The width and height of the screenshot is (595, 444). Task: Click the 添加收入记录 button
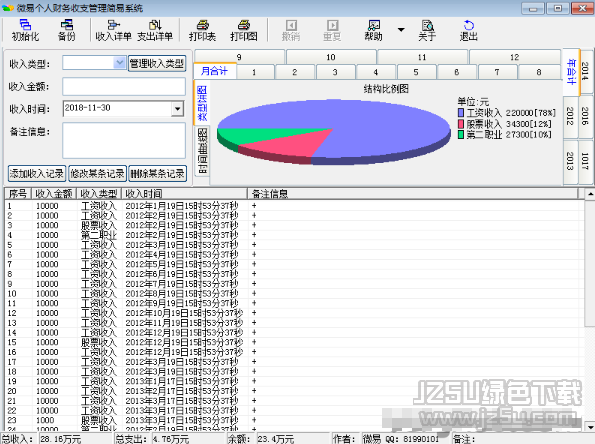pyautogui.click(x=37, y=174)
